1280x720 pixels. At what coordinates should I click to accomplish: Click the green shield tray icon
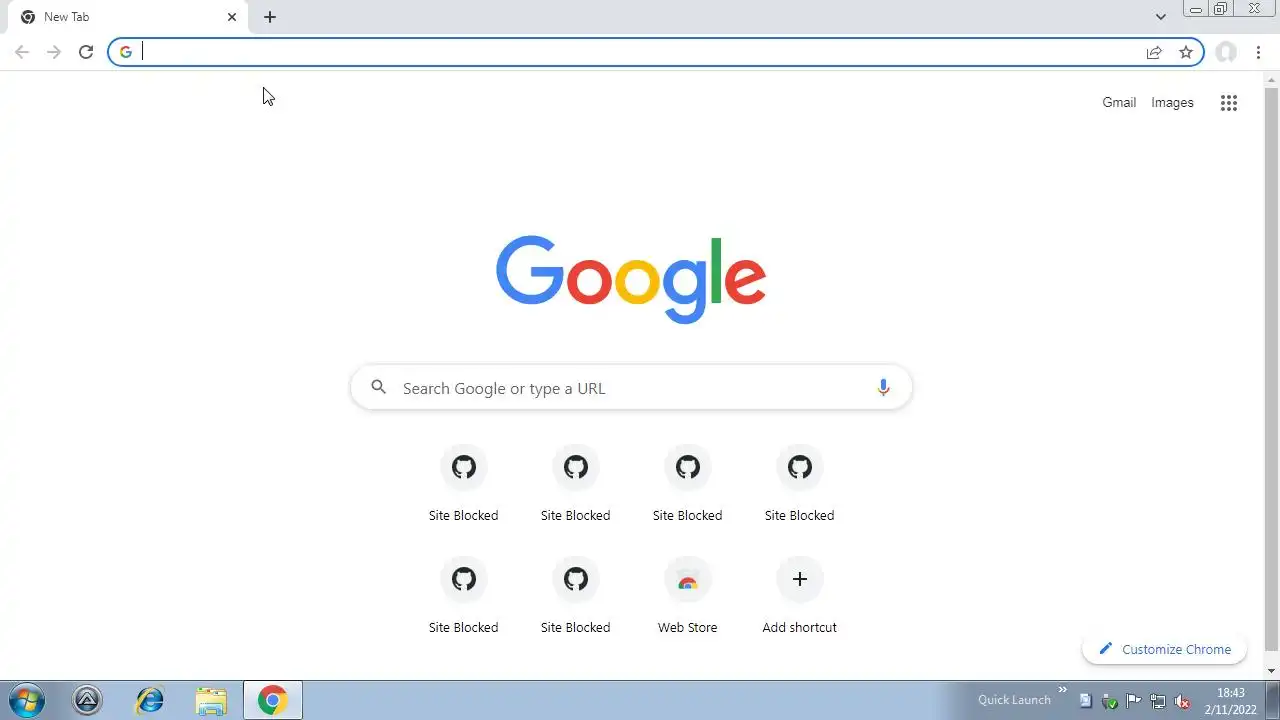click(1109, 701)
